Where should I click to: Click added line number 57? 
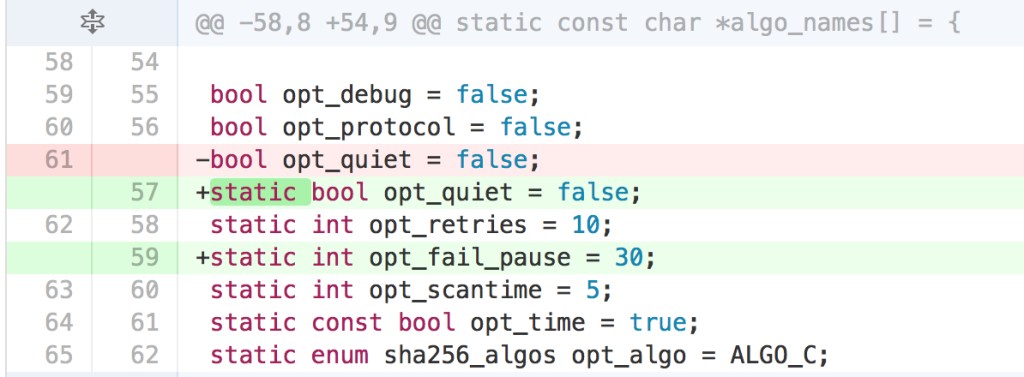[x=144, y=193]
